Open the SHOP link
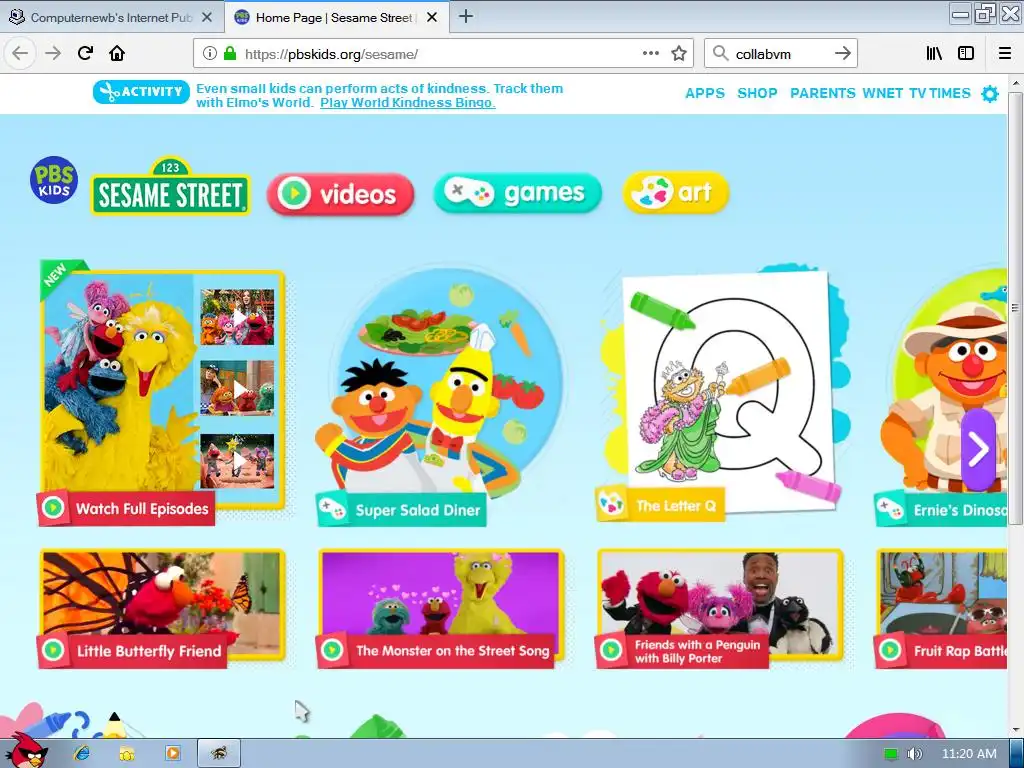The width and height of the screenshot is (1024, 768). point(758,93)
